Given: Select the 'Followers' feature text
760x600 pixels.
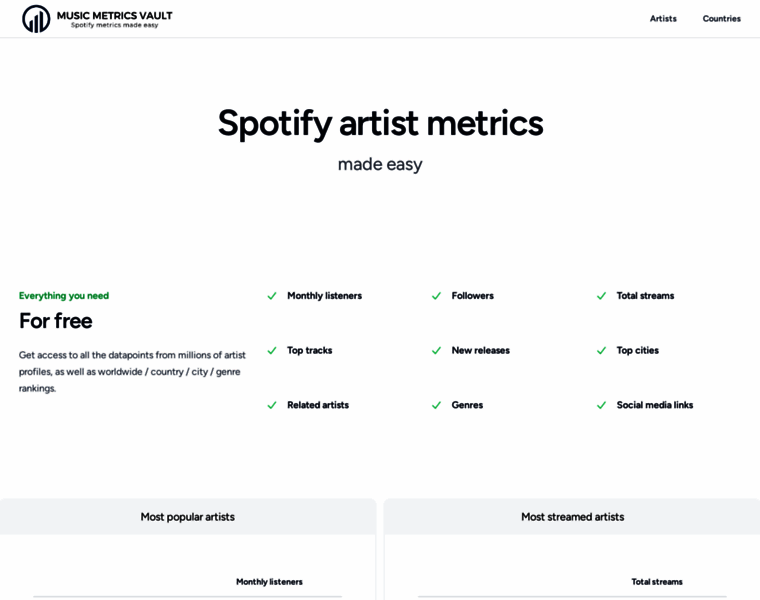Looking at the screenshot, I should point(473,296).
